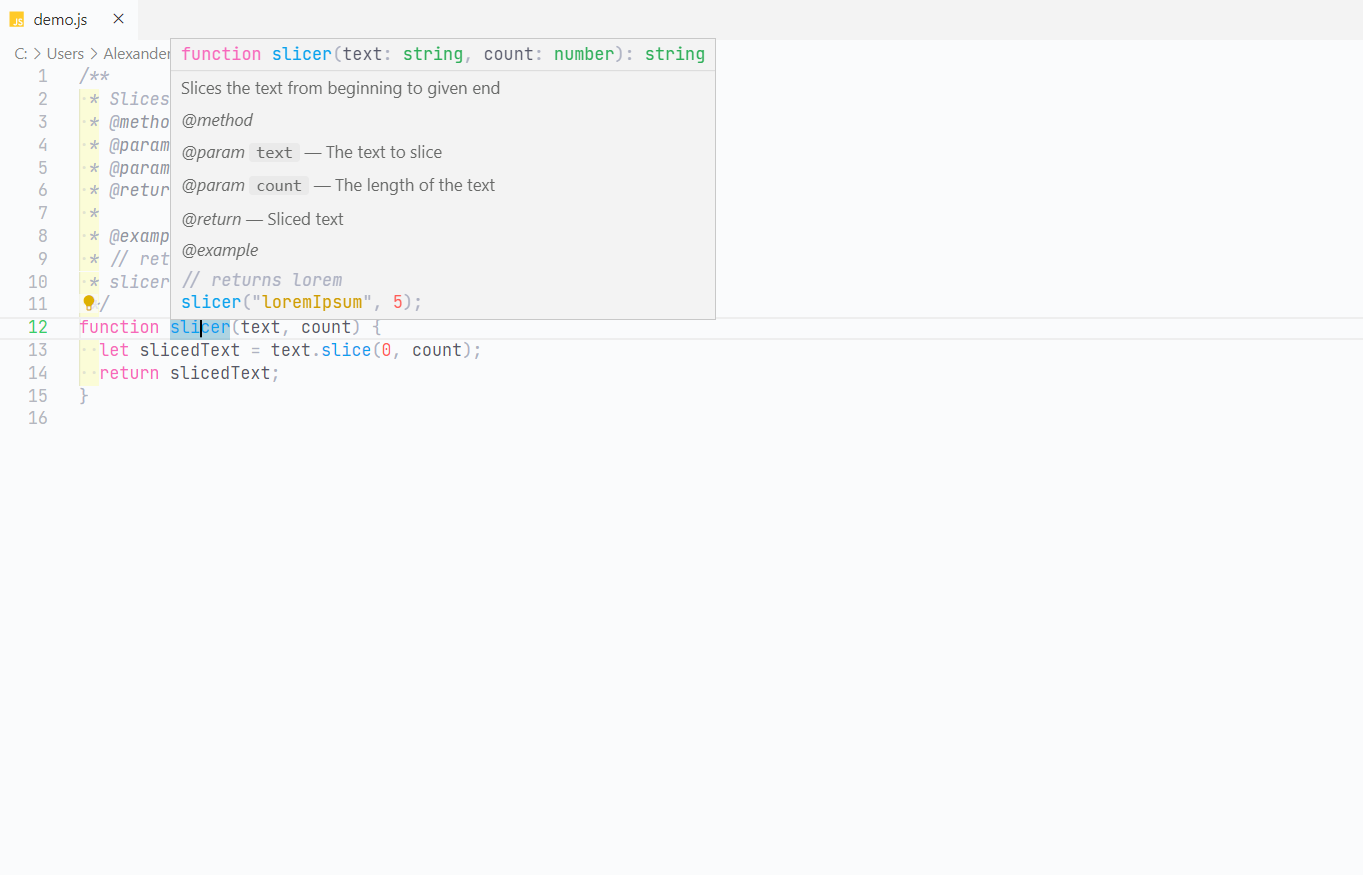
Task: Click line number 13 in the gutter
Action: click(38, 349)
